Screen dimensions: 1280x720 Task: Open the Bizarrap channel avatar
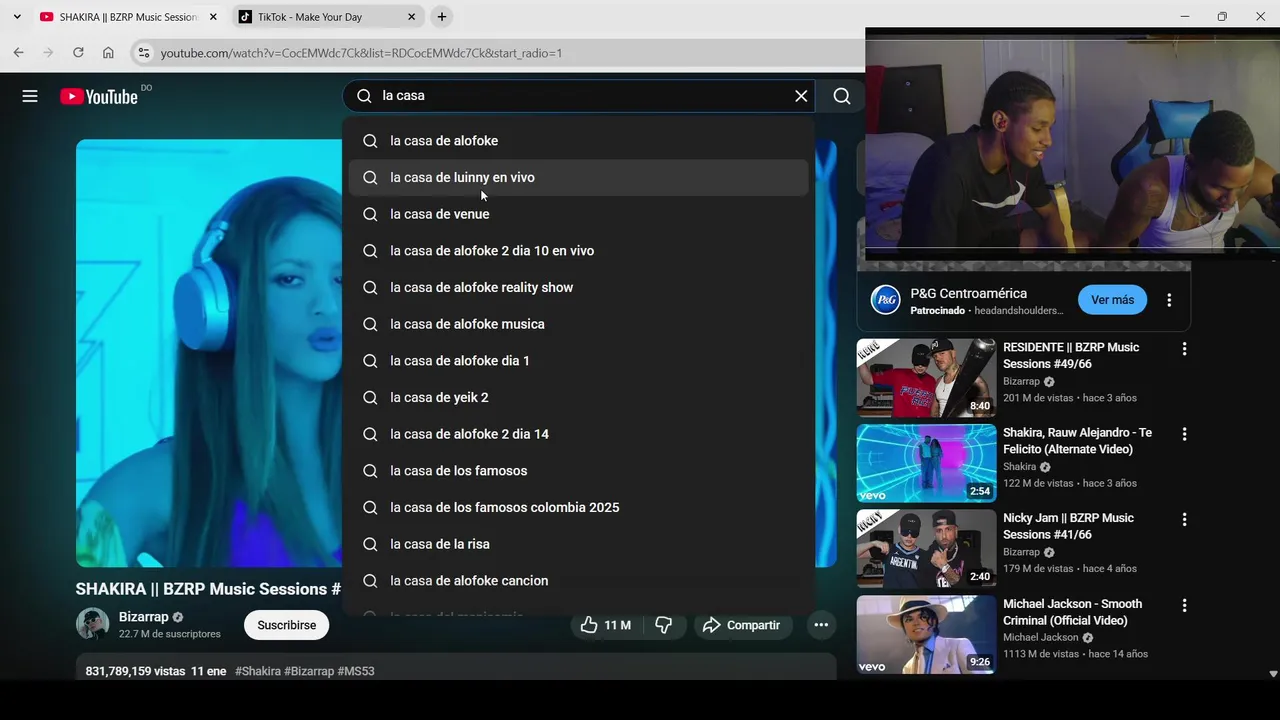point(92,625)
